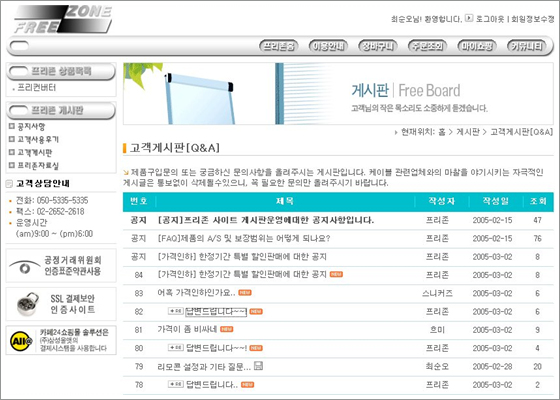Click the square bullet beside 공지사항
This screenshot has width=560, height=400.
coord(11,126)
